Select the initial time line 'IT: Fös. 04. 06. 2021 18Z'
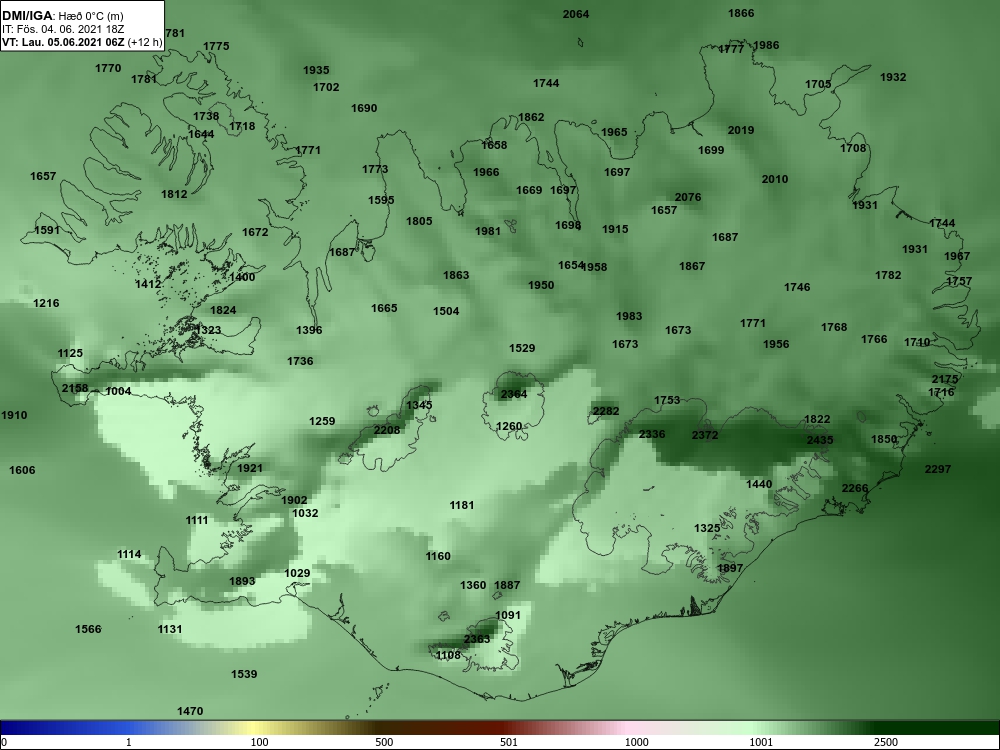 click(x=62, y=29)
